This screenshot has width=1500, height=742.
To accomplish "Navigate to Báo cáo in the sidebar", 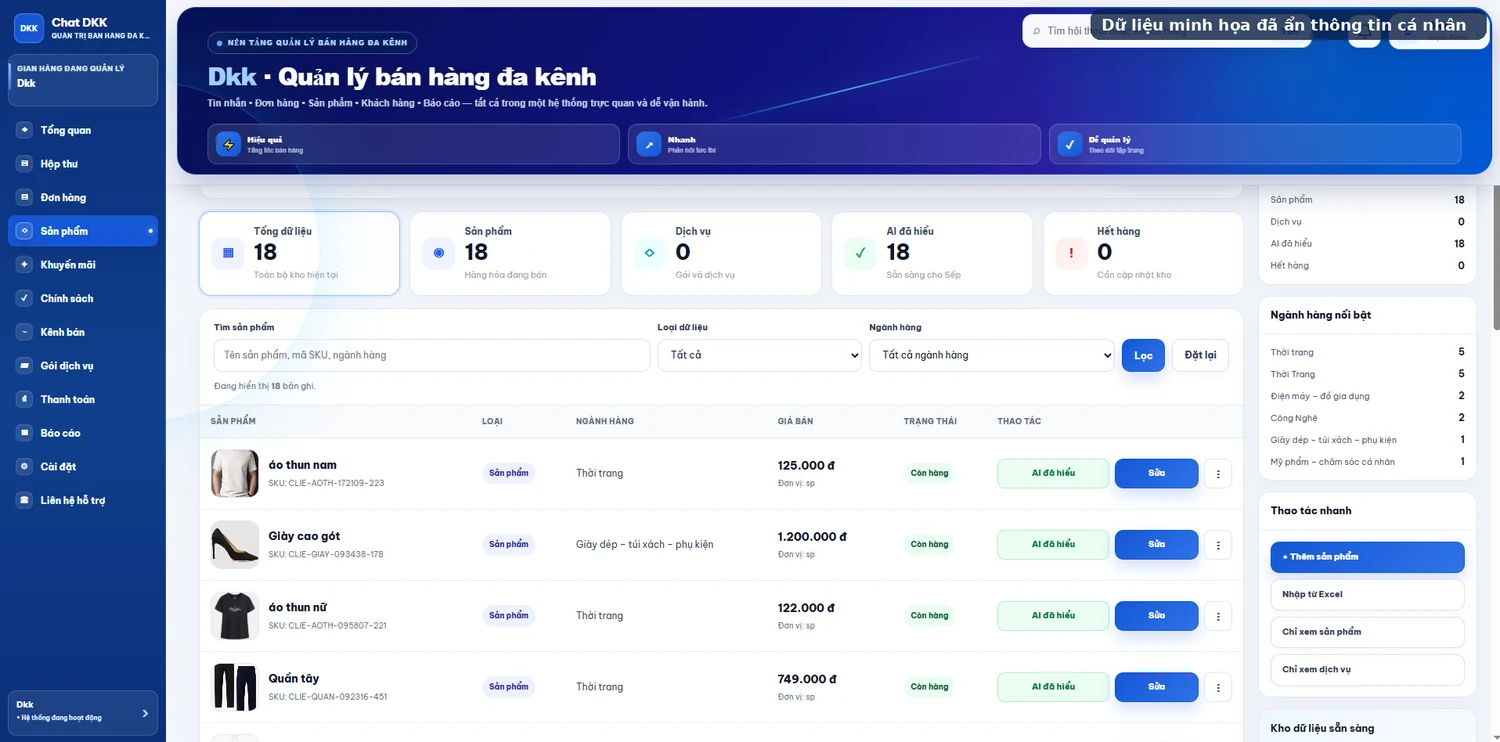I will click(x=83, y=433).
